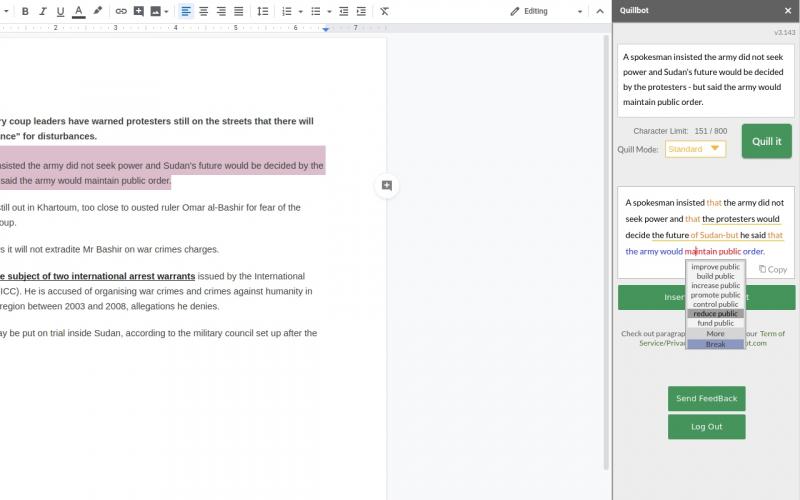Viewport: 800px width, 500px height.
Task: Open line spacing options
Action: (x=262, y=11)
